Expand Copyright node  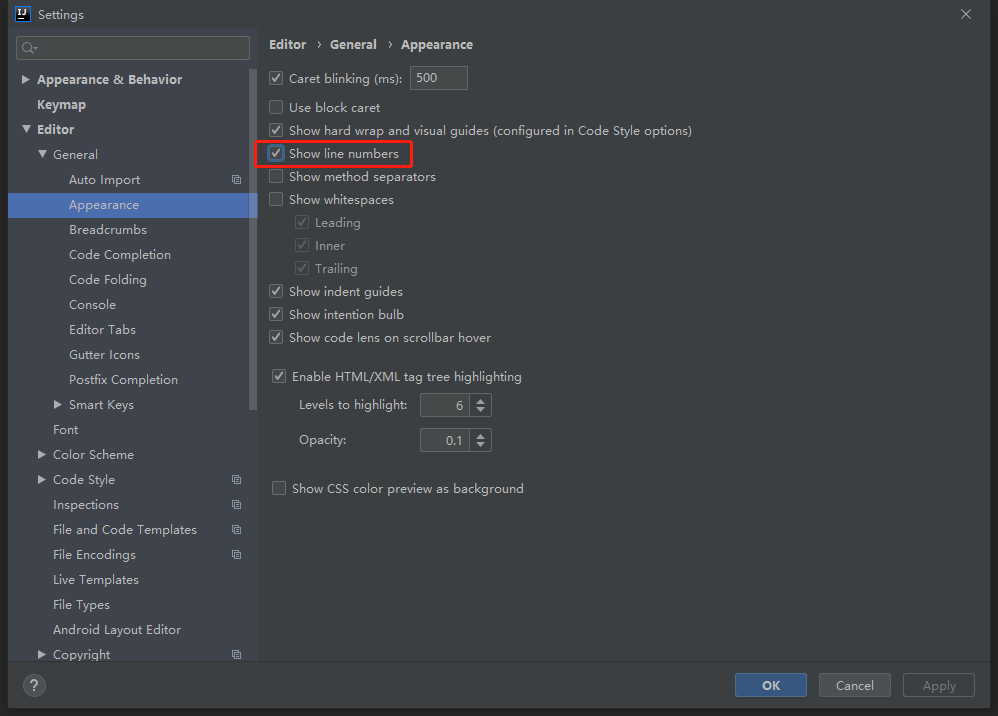pos(42,654)
